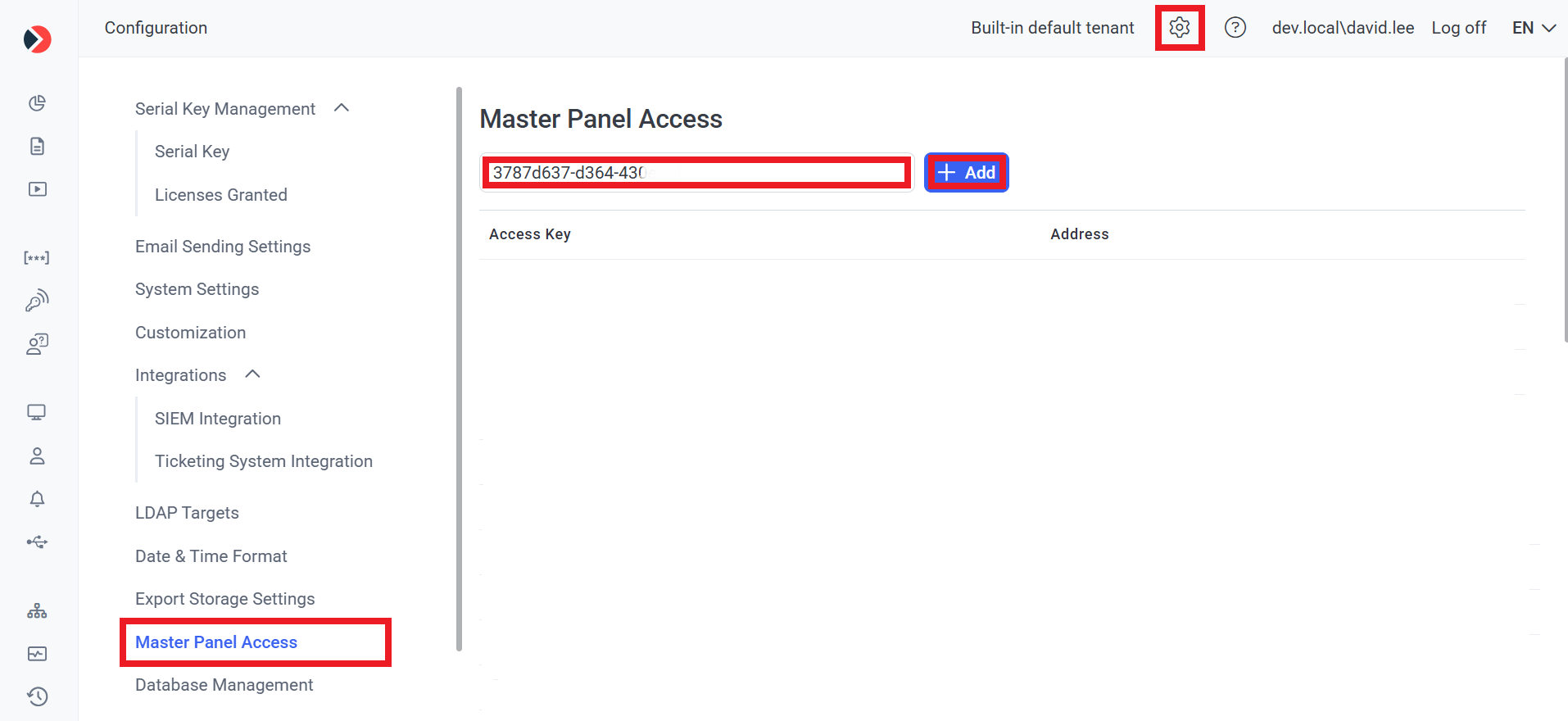The width and height of the screenshot is (1568, 721).
Task: Open the key access icon in sidebar
Action: coord(37,301)
